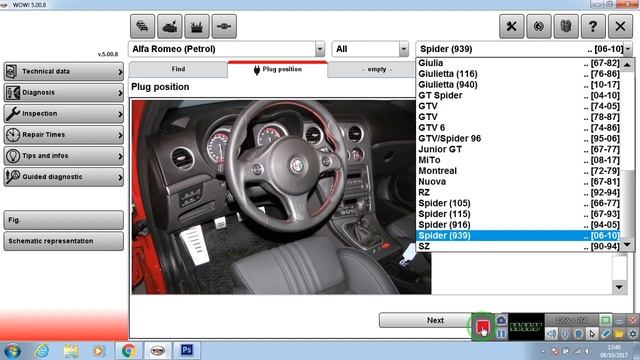Image resolution: width=640 pixels, height=360 pixels.
Task: Open help with the question mark
Action: [x=593, y=27]
